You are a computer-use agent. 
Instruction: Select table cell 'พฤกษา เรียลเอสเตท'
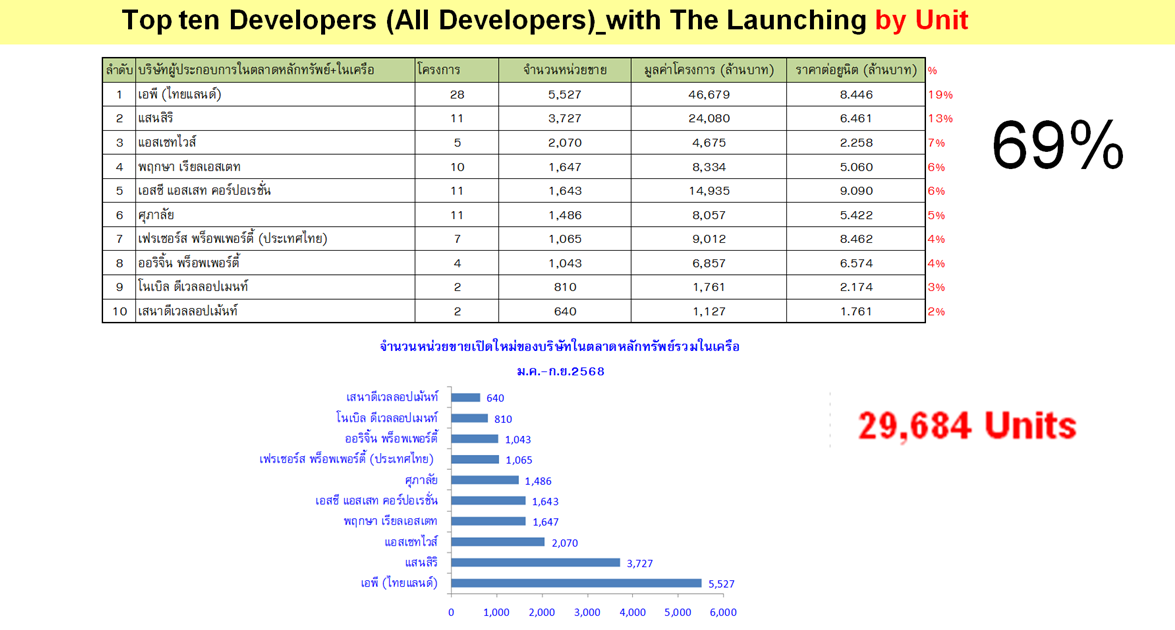click(274, 166)
